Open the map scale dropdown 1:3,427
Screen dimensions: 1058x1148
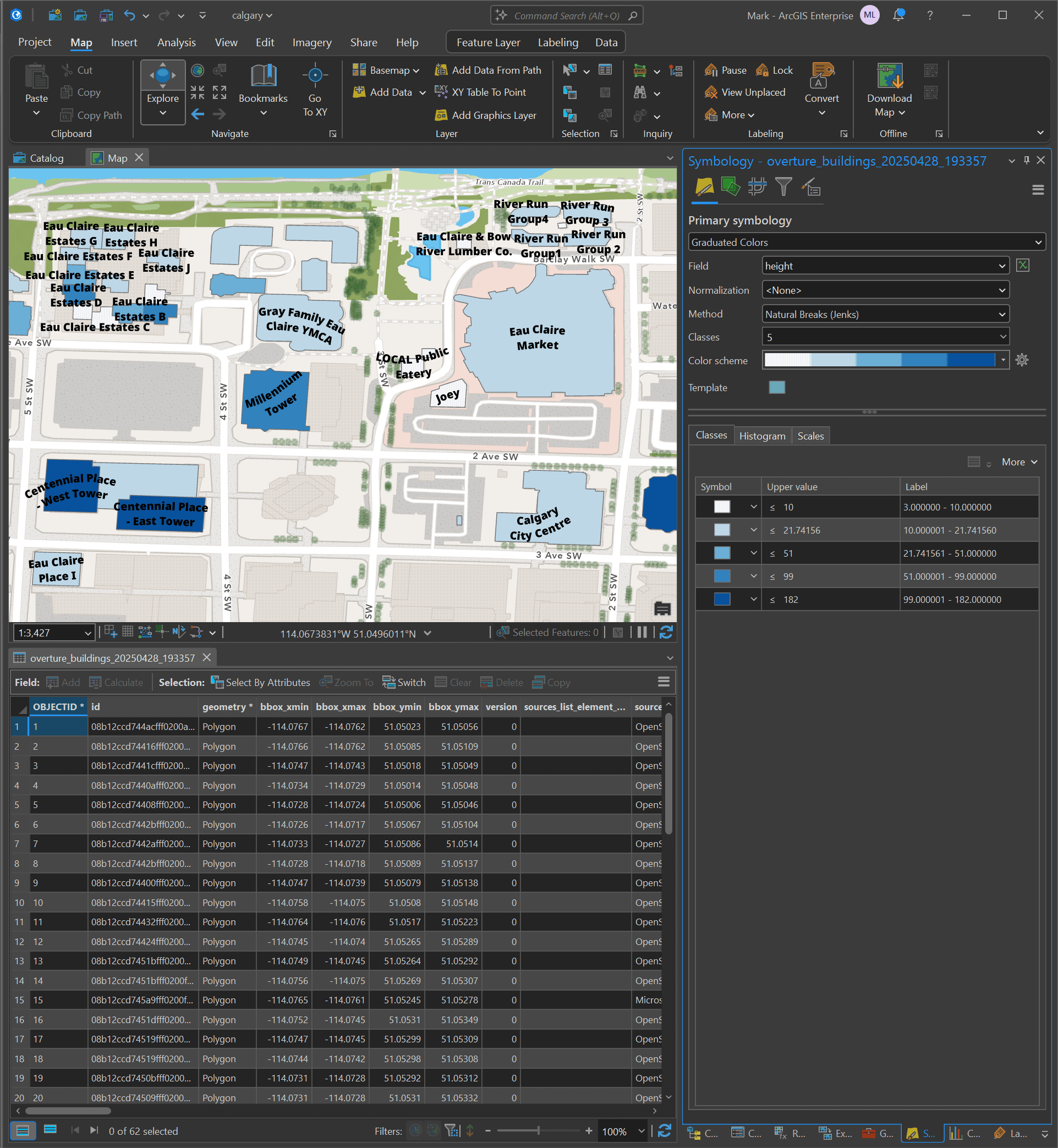coord(53,633)
